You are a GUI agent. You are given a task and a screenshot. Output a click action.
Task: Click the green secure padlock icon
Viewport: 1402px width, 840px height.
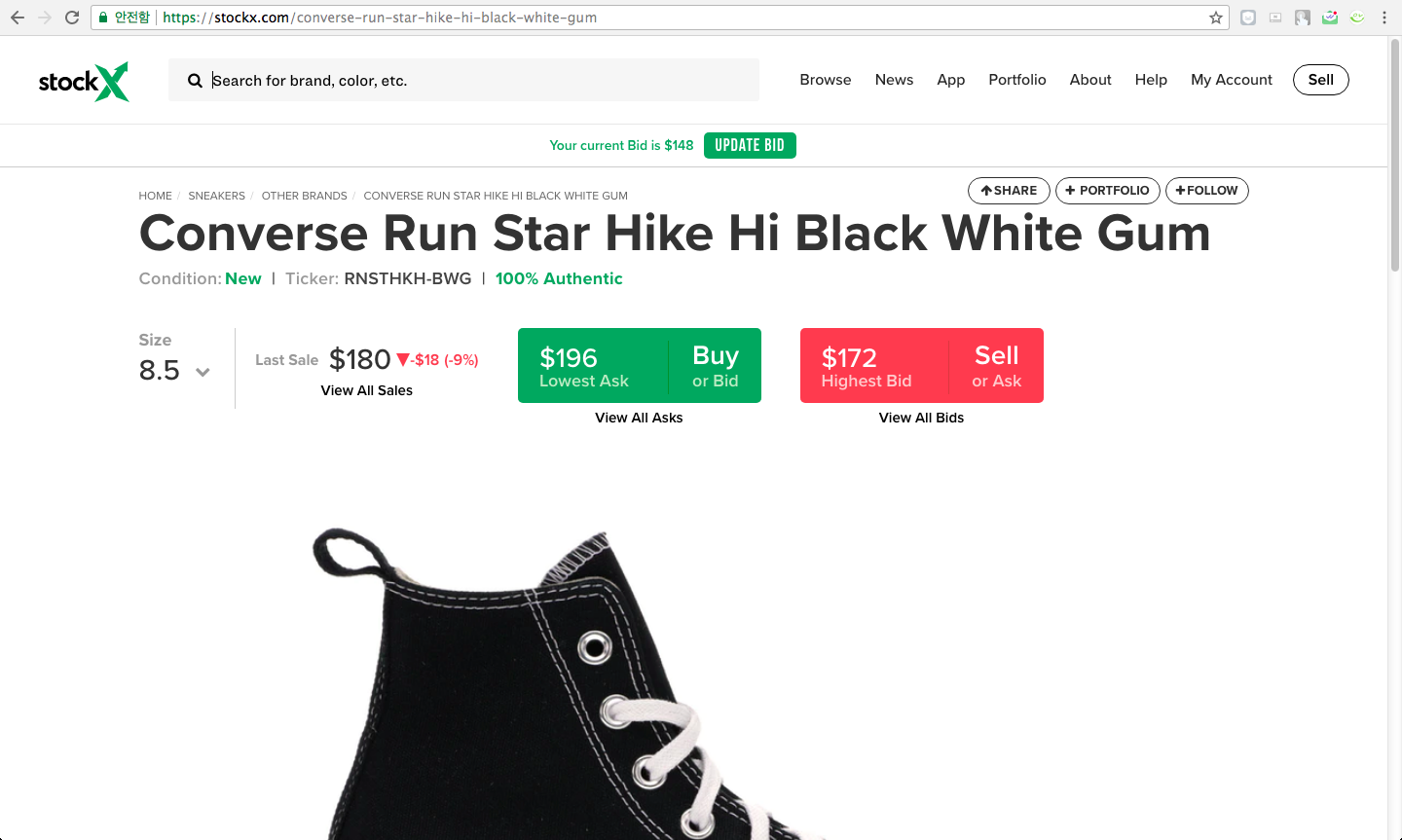[x=103, y=18]
